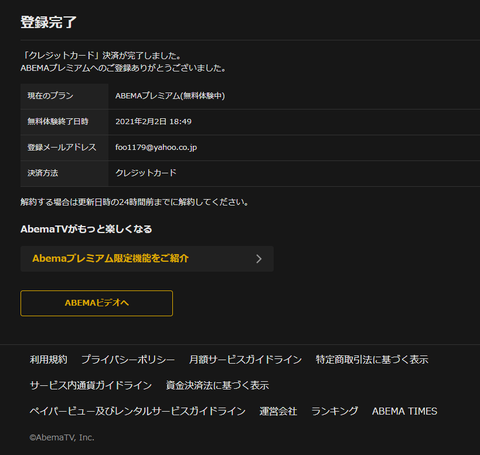Click クレジットカード payment method value
The height and width of the screenshot is (455, 480).
click(x=146, y=173)
